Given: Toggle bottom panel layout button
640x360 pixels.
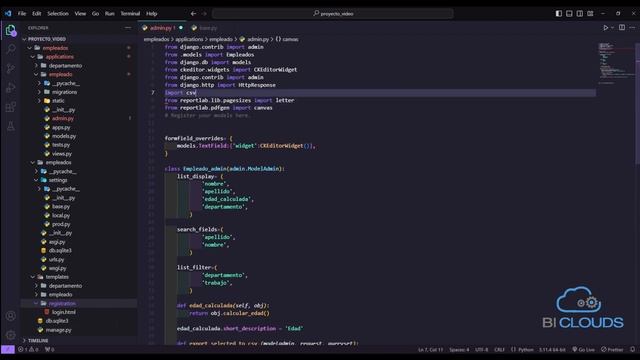Looking at the screenshot, I should tap(569, 13).
